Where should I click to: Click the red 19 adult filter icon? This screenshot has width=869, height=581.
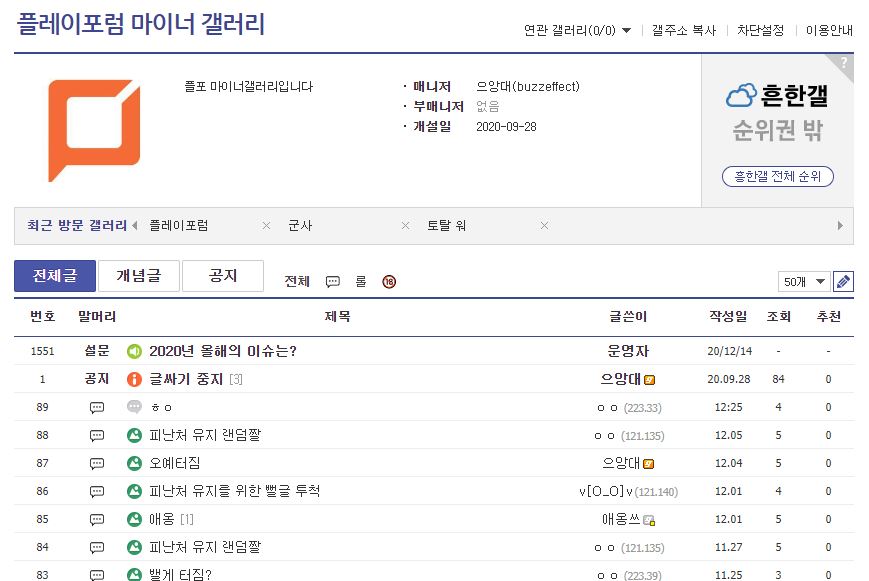click(x=389, y=282)
